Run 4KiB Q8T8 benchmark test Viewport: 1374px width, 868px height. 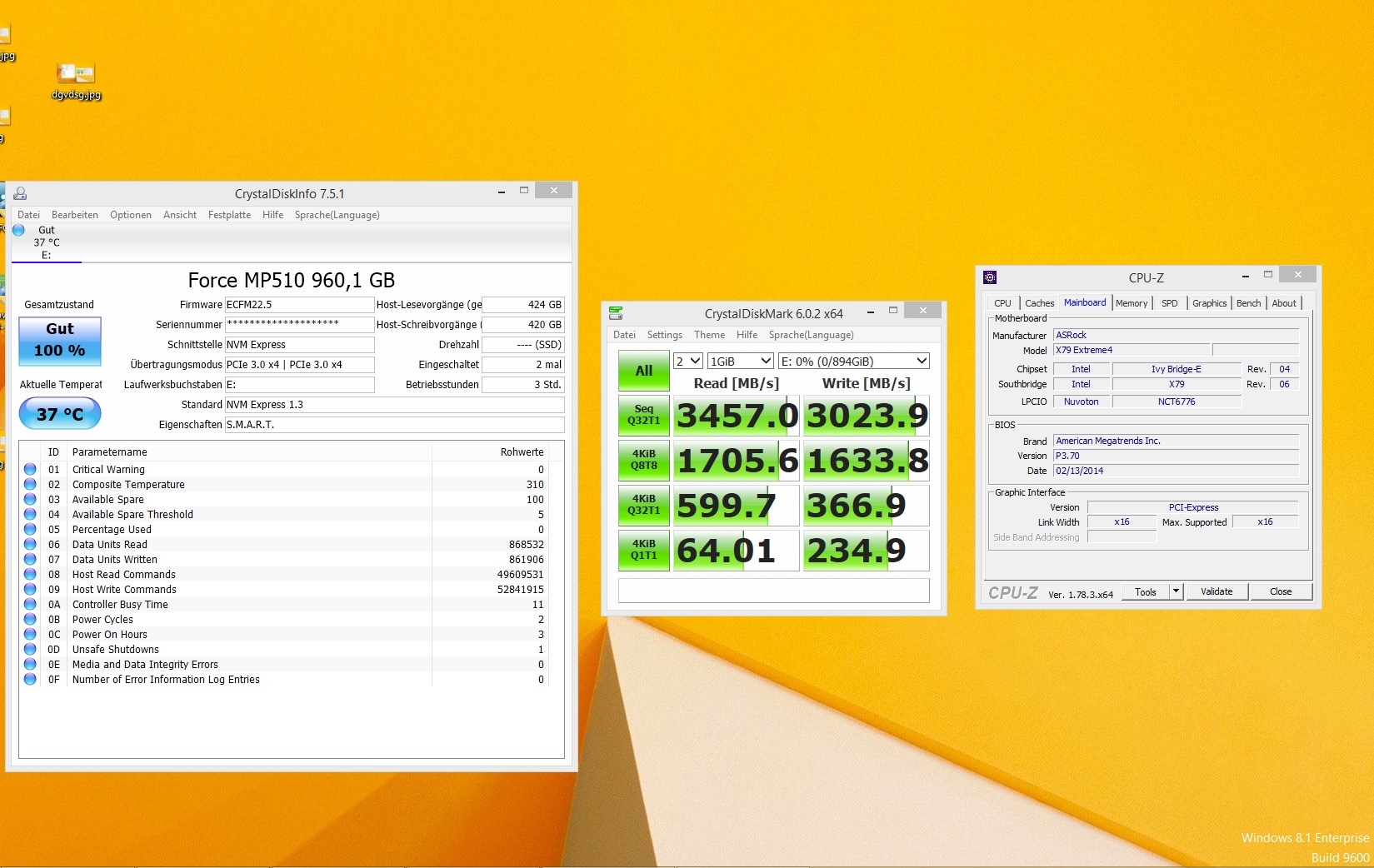click(643, 460)
